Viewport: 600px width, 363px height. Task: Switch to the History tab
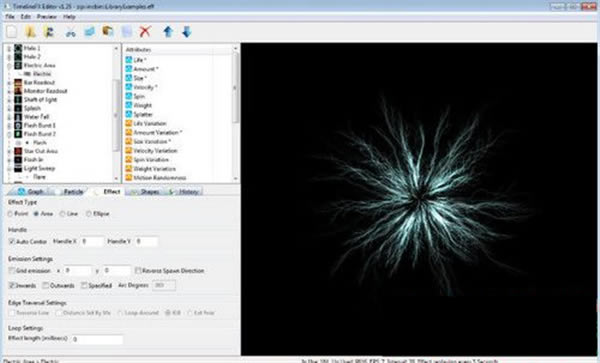click(x=184, y=192)
